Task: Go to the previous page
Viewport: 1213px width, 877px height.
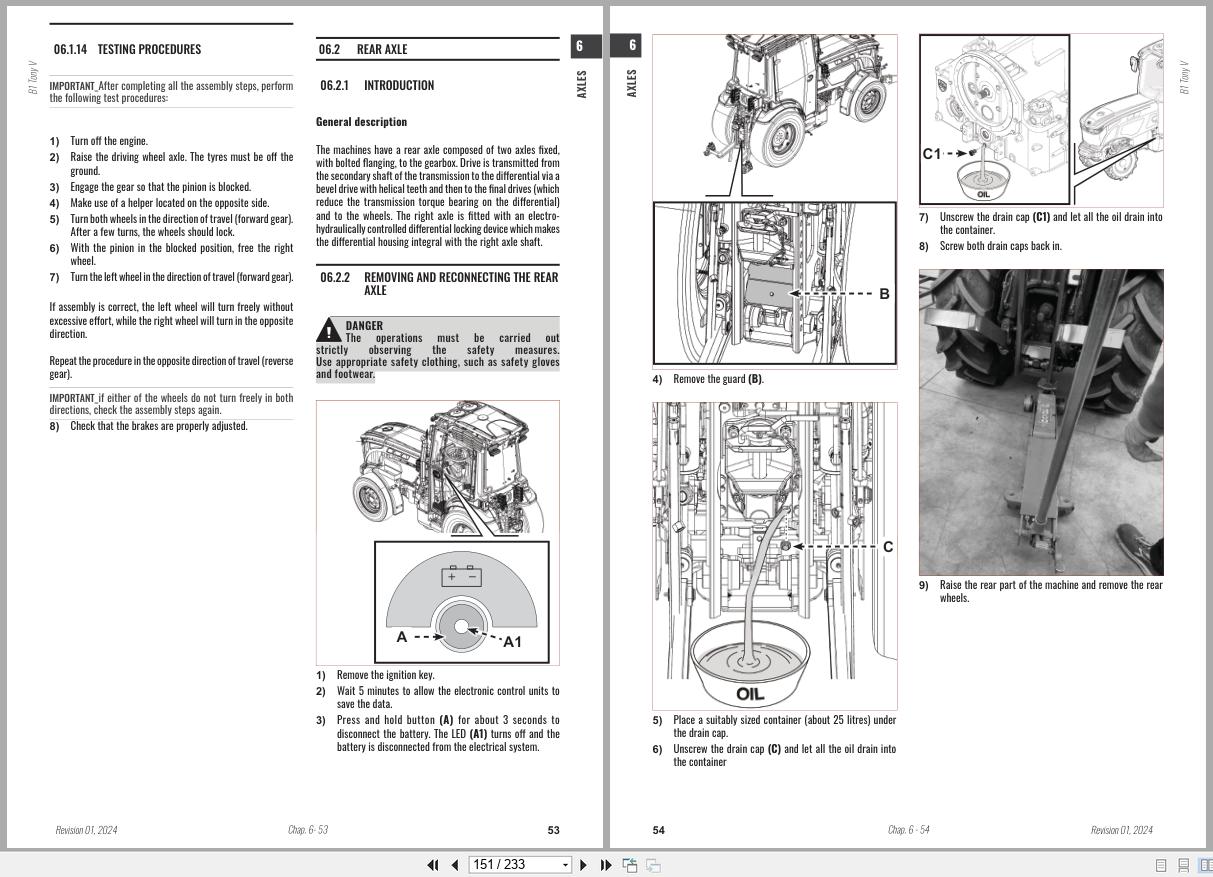Action: [455, 864]
